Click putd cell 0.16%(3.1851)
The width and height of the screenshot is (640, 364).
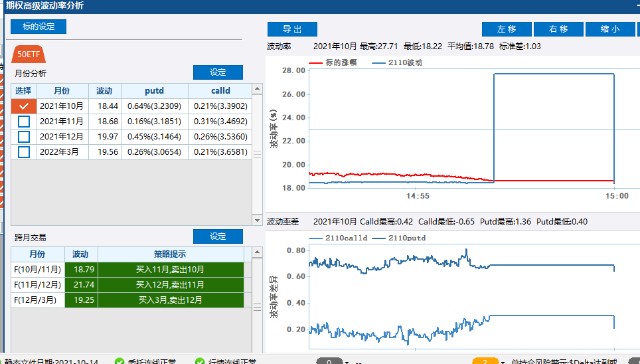click(x=154, y=122)
